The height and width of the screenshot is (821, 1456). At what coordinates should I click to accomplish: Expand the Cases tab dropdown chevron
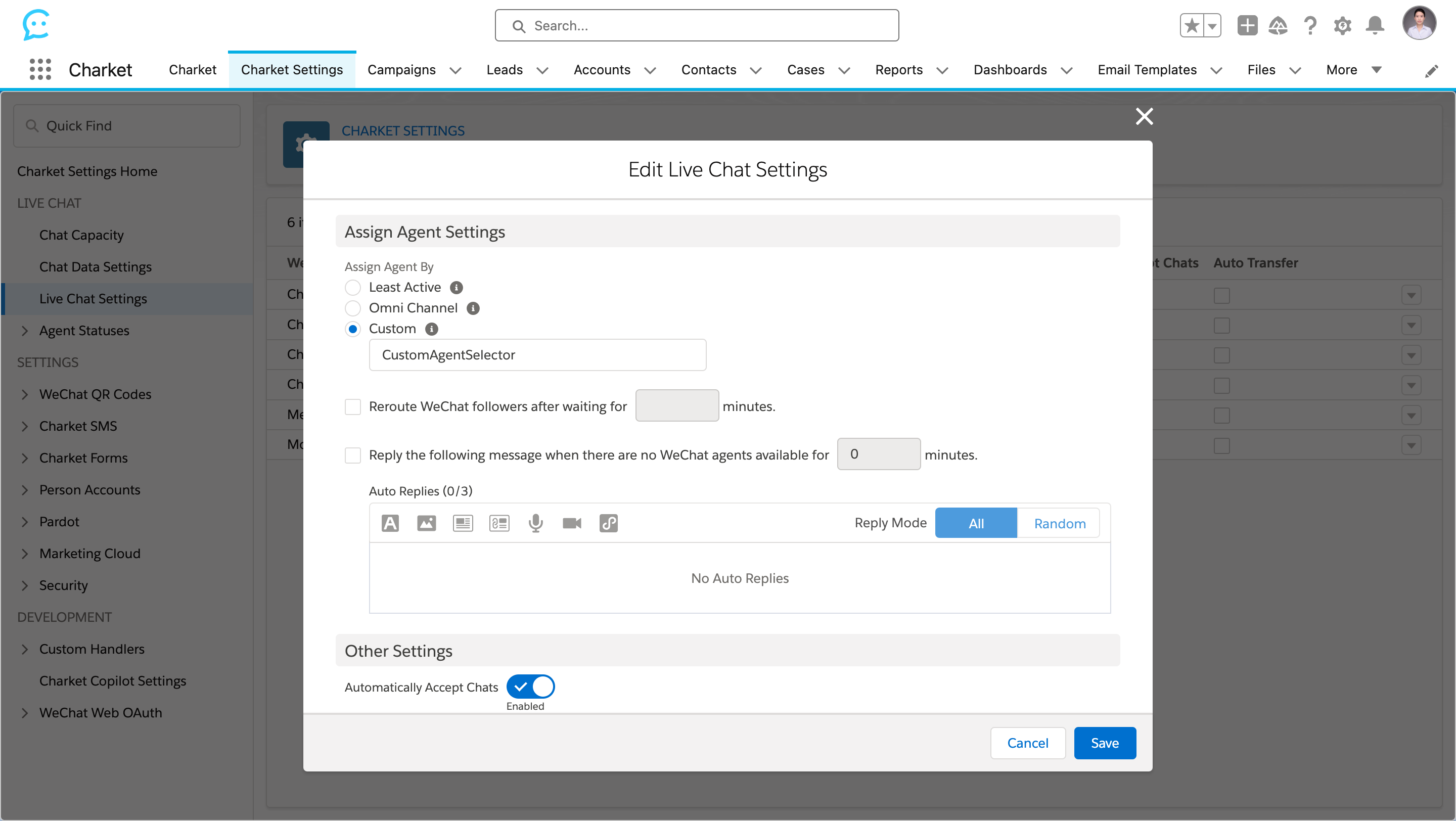844,71
